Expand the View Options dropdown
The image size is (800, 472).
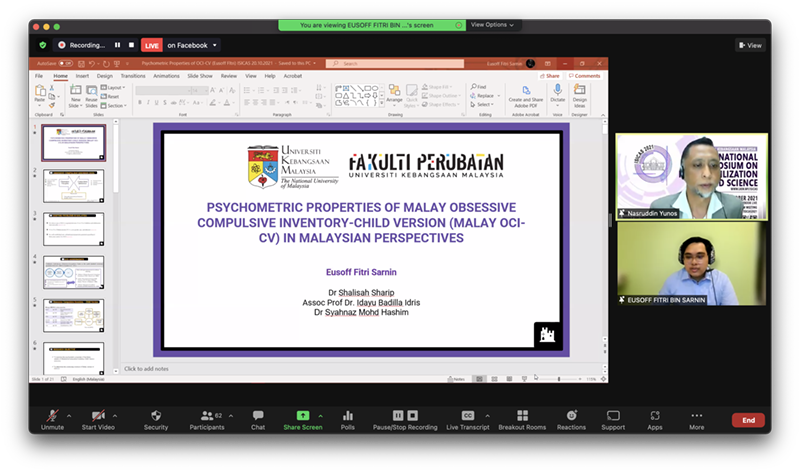[x=492, y=25]
